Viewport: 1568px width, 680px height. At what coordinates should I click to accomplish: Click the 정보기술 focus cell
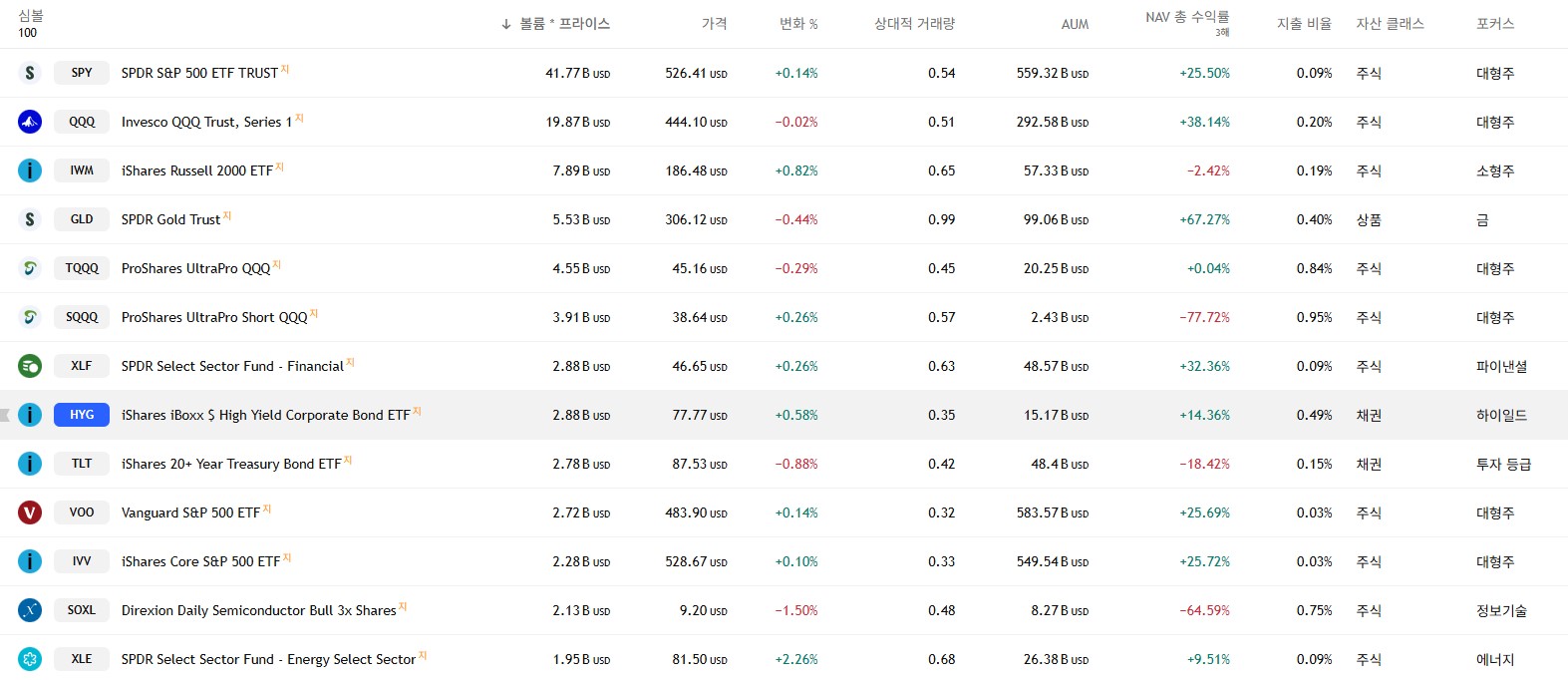(x=1501, y=610)
